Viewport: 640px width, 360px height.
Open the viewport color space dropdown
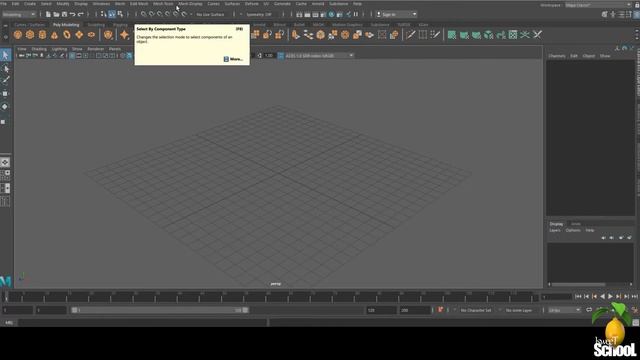click(319, 56)
